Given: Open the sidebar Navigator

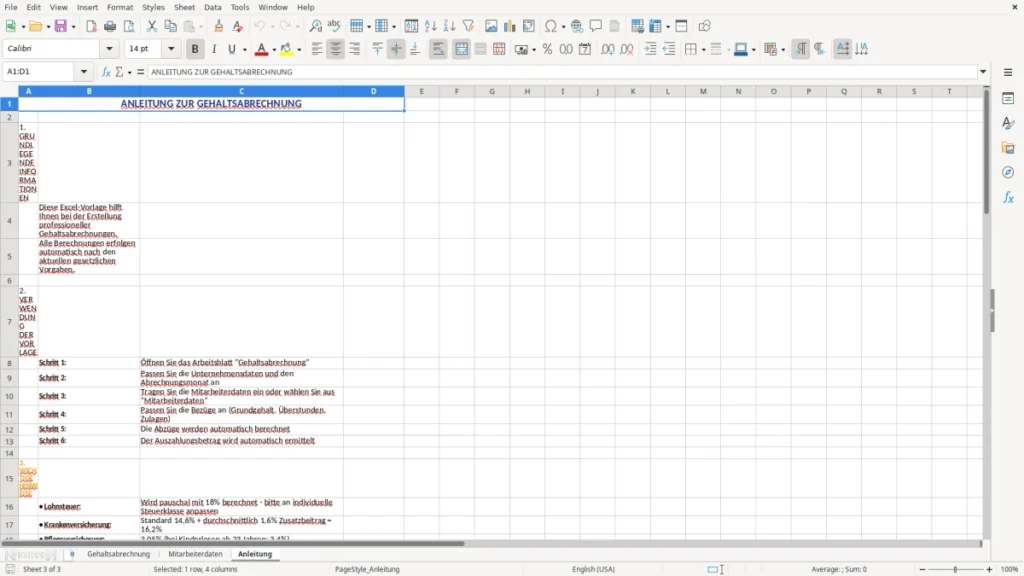Looking at the screenshot, I should [x=1008, y=172].
